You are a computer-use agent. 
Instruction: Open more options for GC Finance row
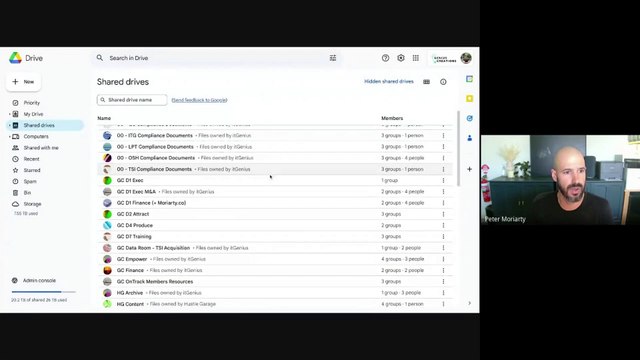pyautogui.click(x=443, y=270)
